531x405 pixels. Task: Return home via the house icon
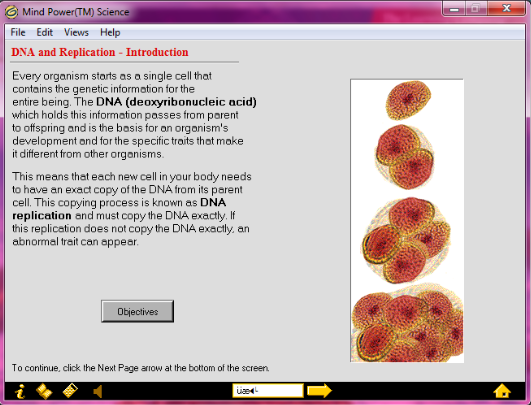point(502,391)
